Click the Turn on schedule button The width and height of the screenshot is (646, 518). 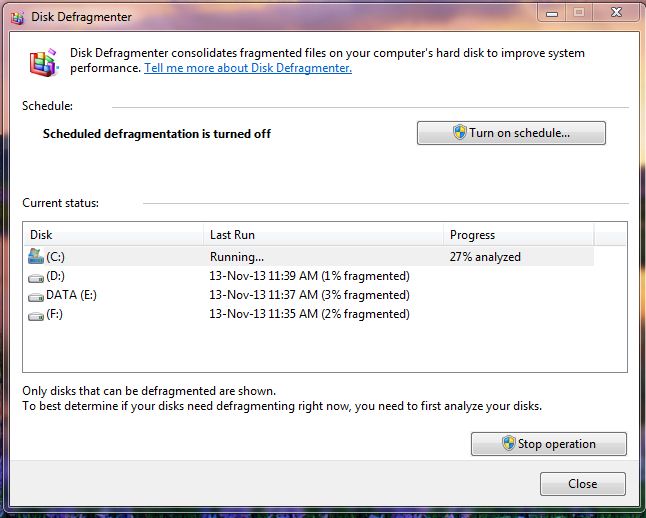511,133
